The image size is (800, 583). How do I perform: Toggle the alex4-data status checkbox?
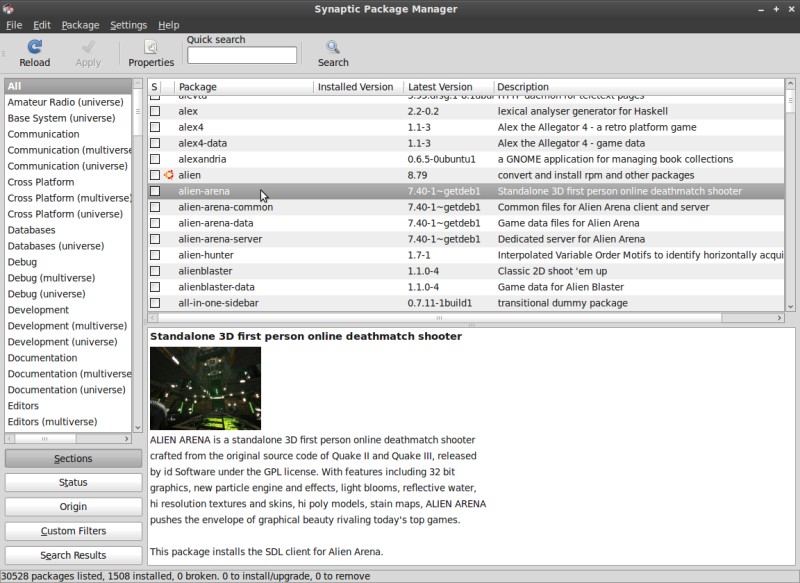coord(155,143)
